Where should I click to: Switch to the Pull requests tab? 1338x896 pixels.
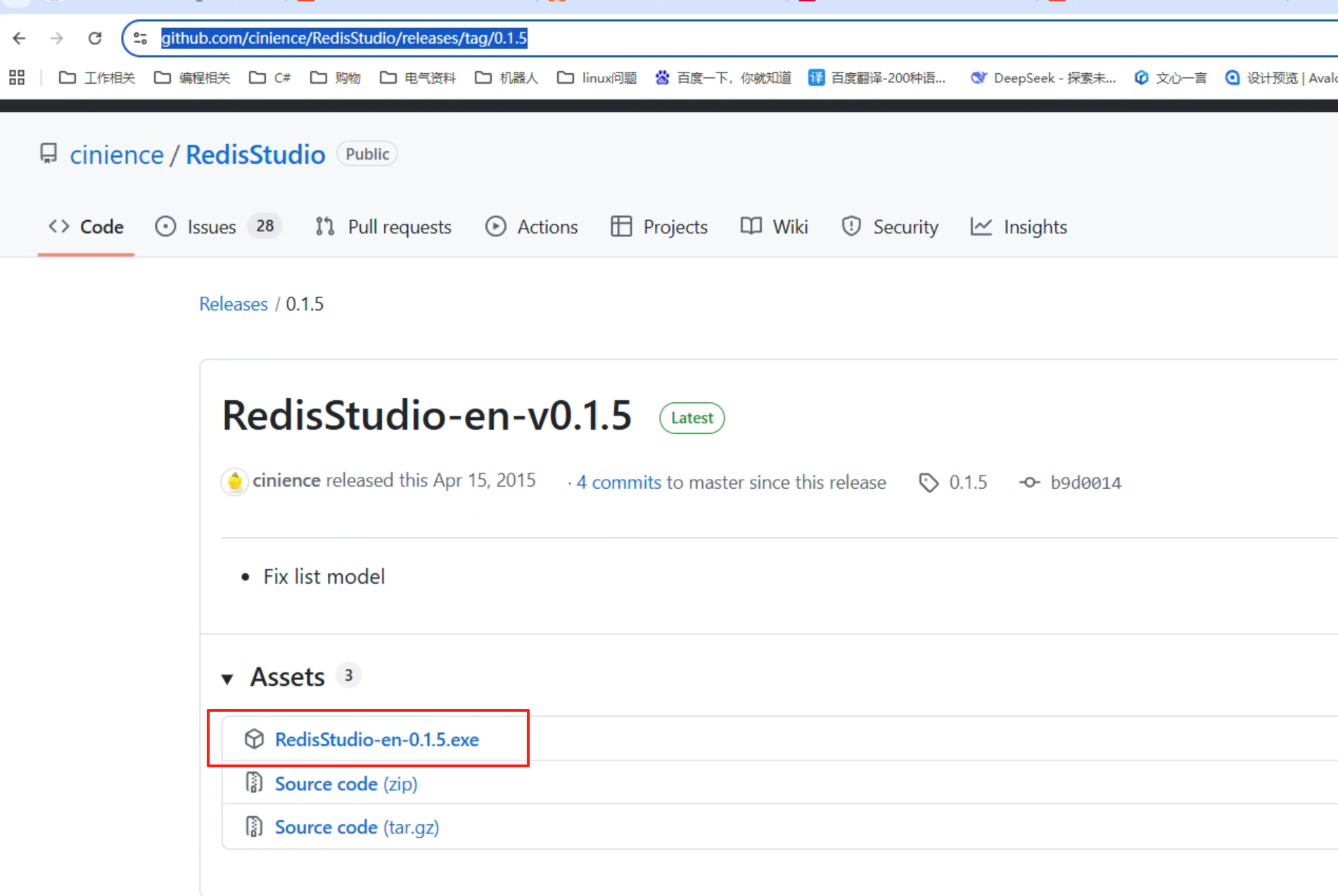383,226
